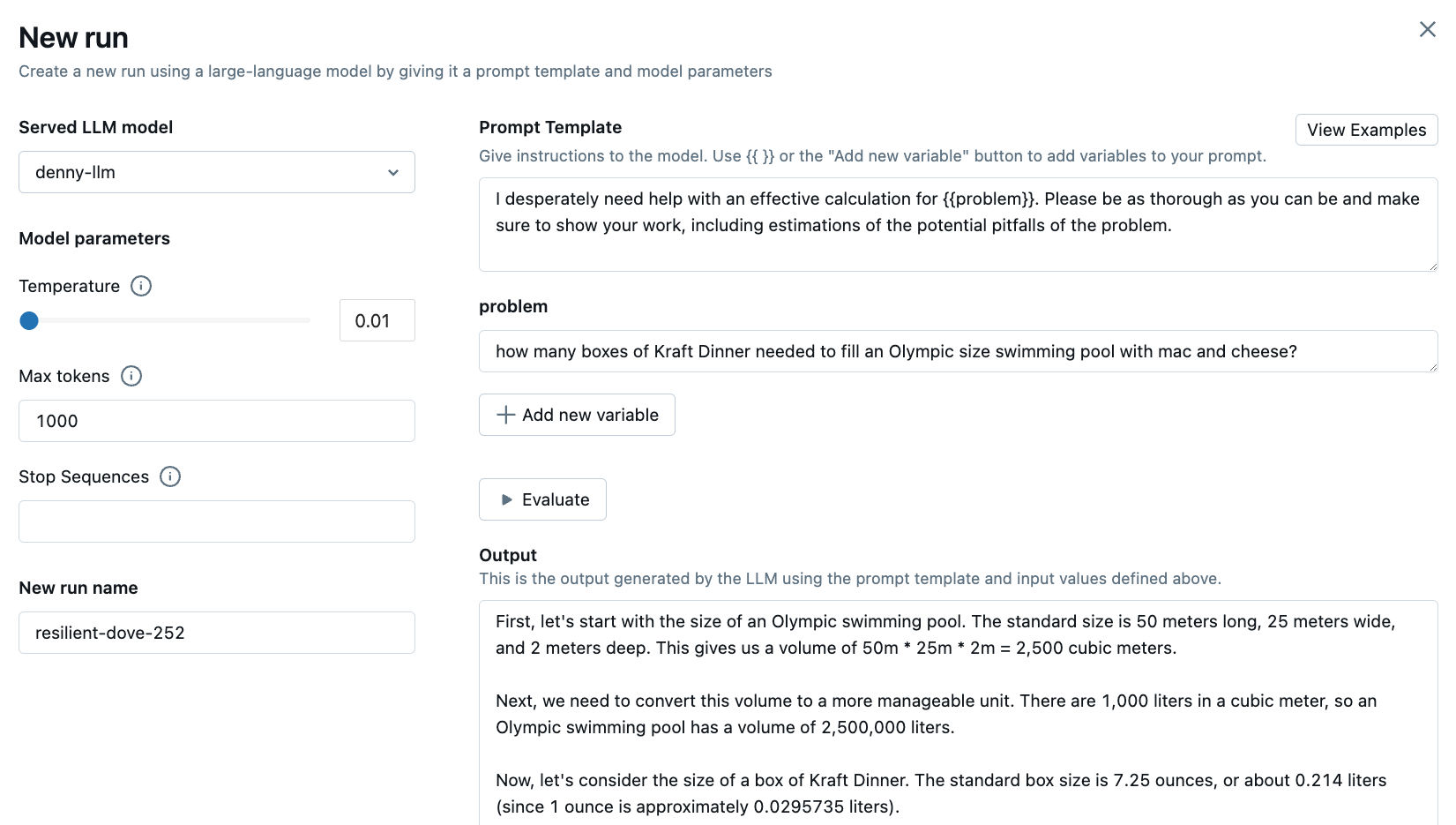Click the Temperature slider handle
The image size is (1456, 825).
pyautogui.click(x=29, y=320)
